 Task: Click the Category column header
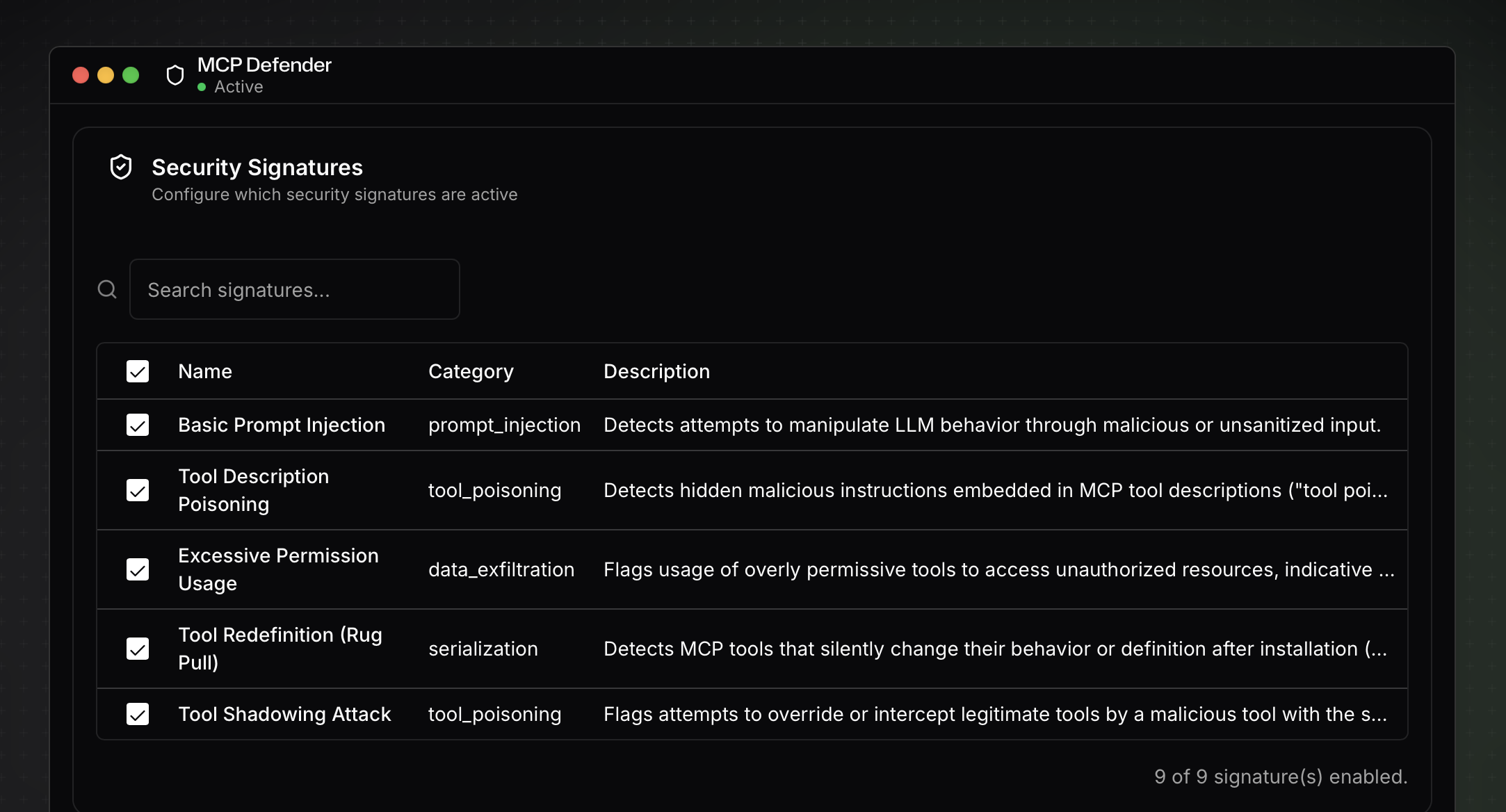coord(471,371)
